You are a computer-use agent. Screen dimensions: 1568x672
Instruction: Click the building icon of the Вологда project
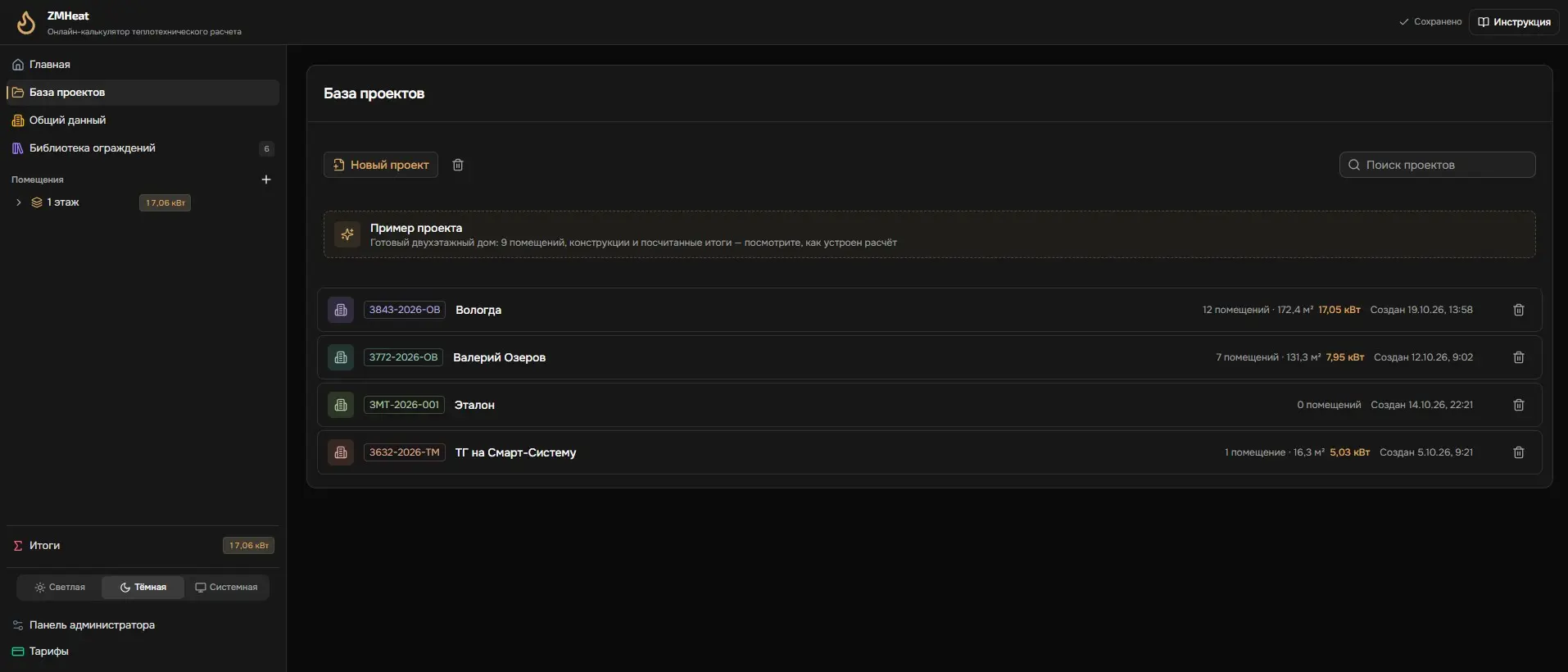[341, 310]
